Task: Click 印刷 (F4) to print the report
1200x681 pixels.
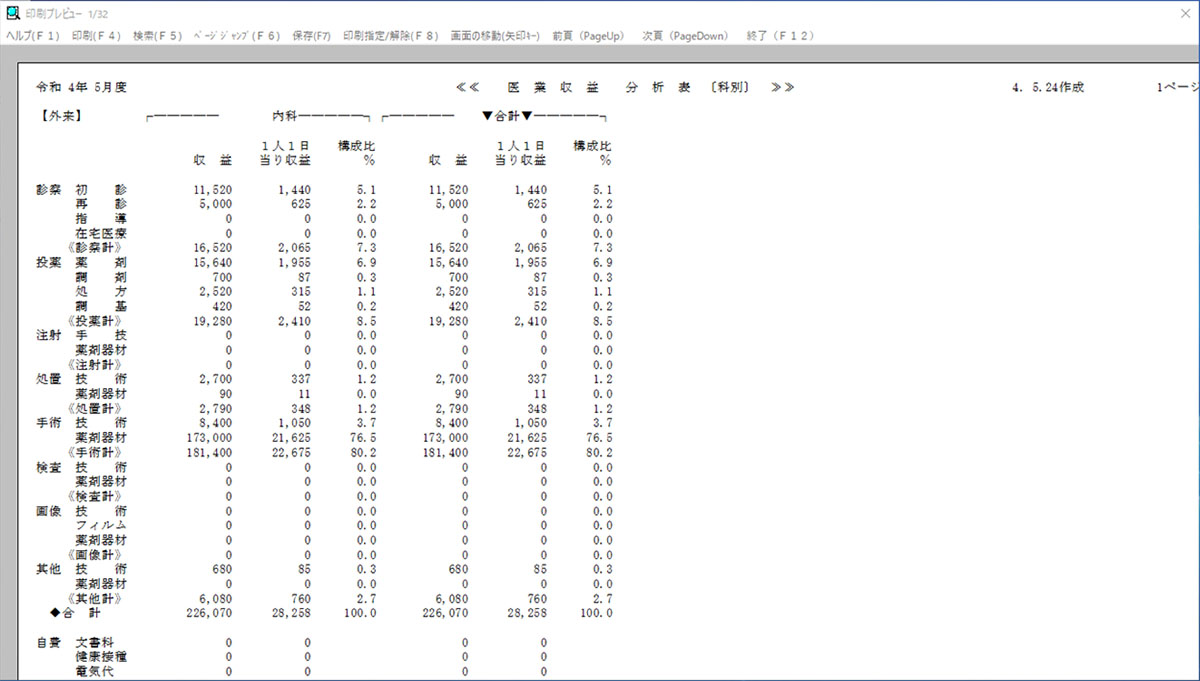Action: (x=96, y=36)
